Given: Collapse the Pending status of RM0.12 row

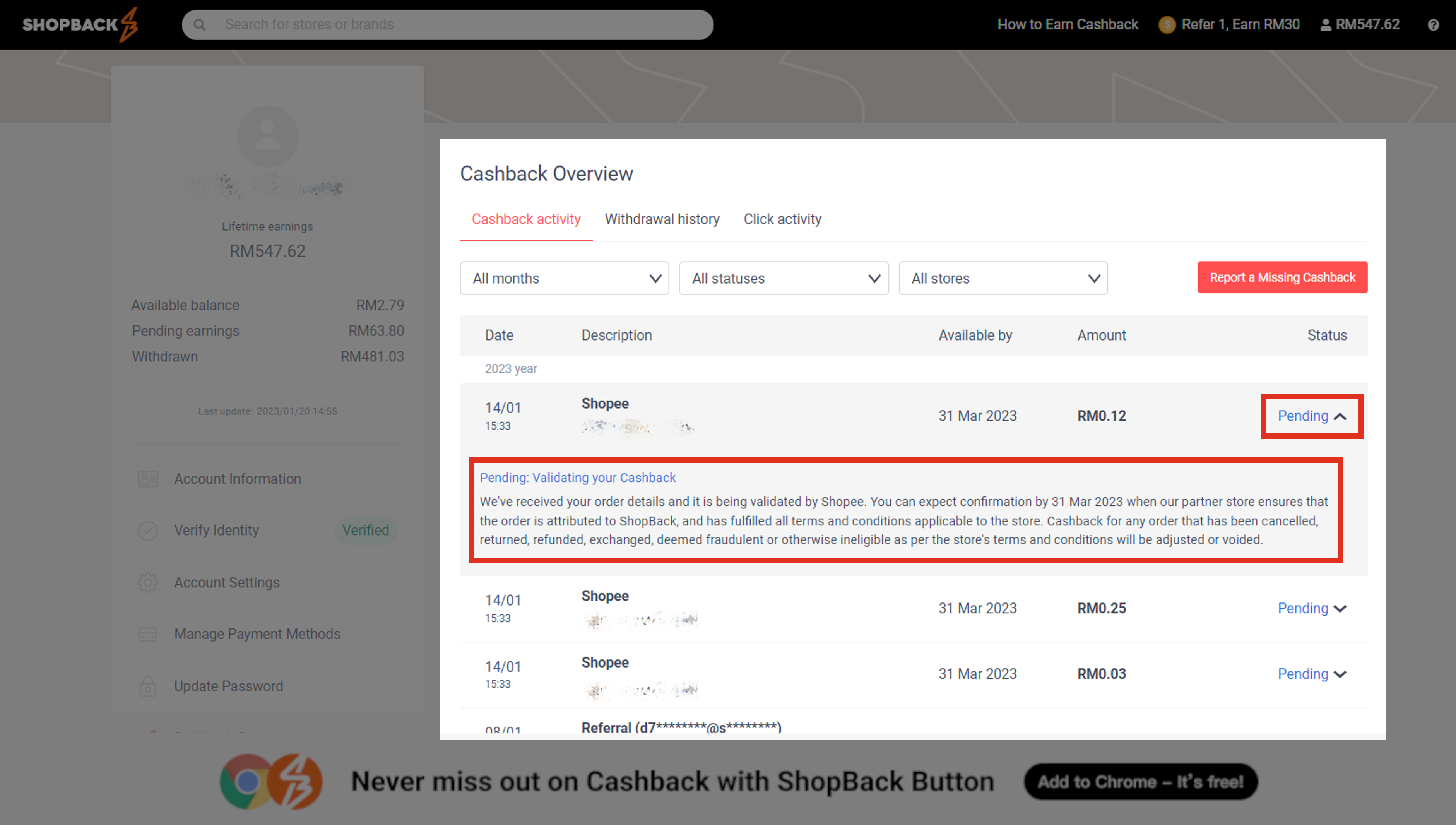Looking at the screenshot, I should (x=1312, y=416).
